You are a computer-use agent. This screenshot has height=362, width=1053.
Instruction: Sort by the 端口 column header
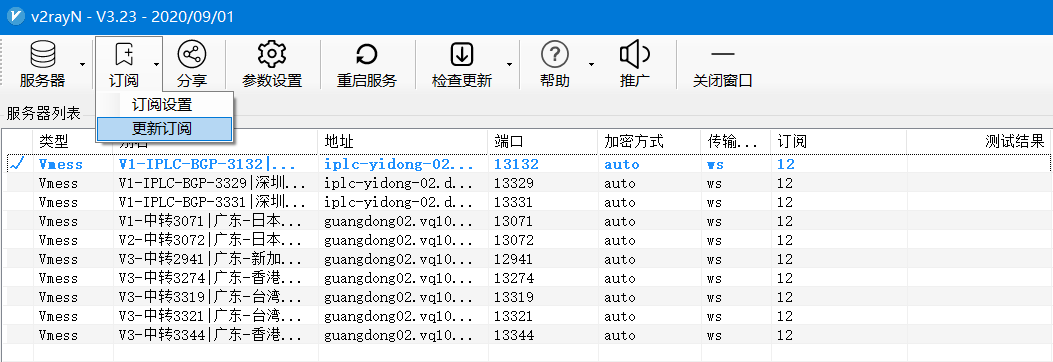point(542,141)
